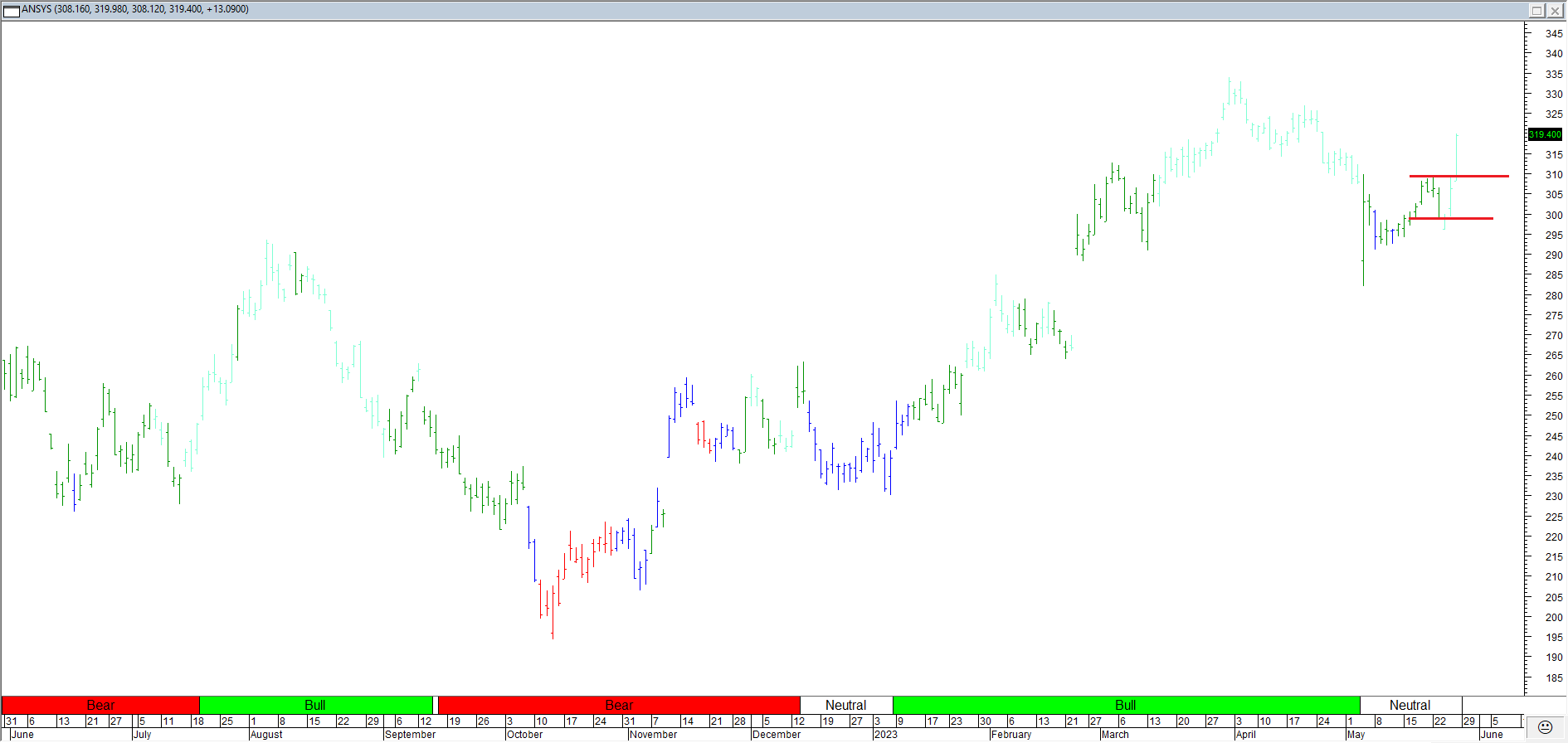Click the 260 price axis label
The image size is (1568, 743).
coord(1554,376)
